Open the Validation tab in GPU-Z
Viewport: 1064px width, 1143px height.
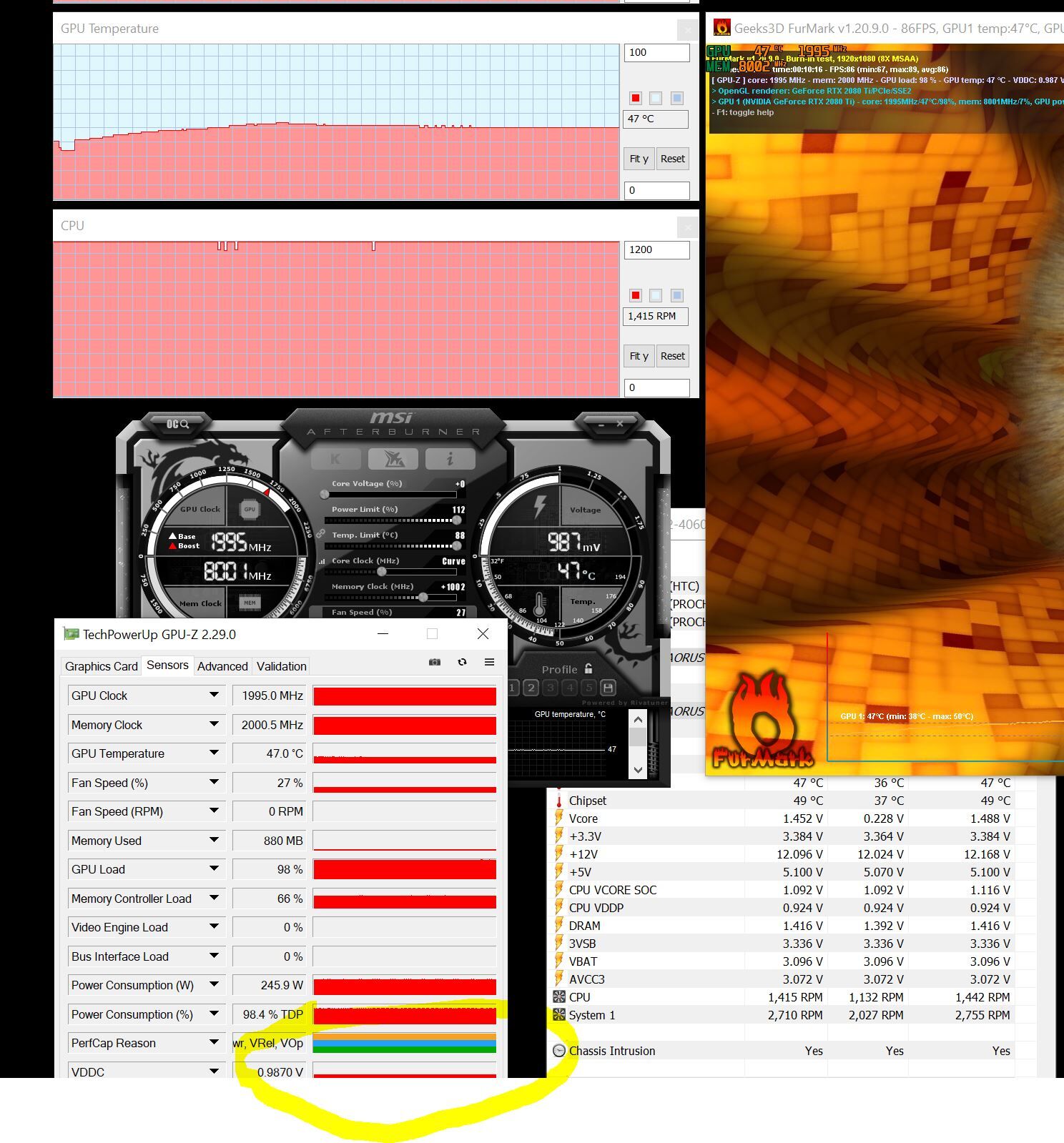coord(282,666)
